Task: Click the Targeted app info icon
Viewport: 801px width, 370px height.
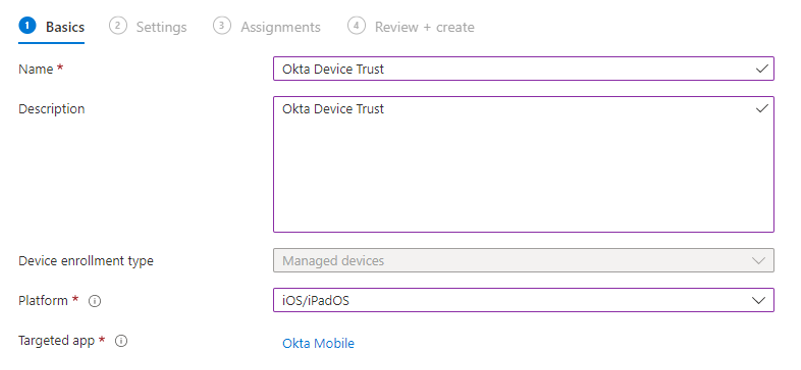Action: (x=121, y=341)
